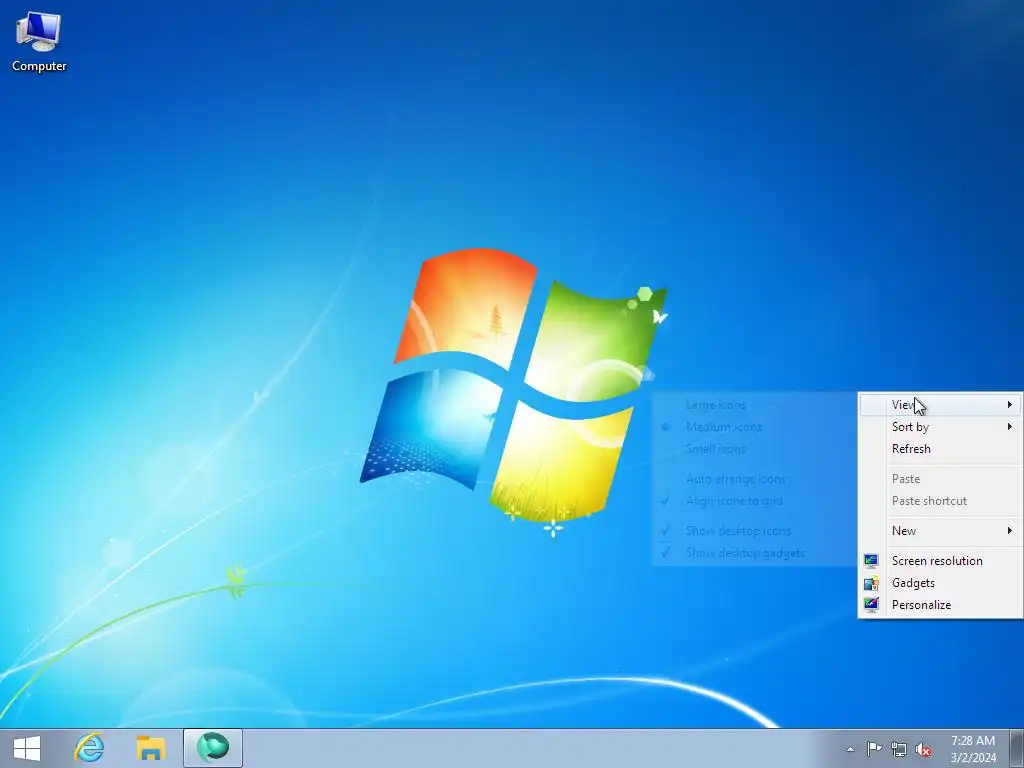Viewport: 1024px width, 768px height.
Task: Open the network tray icon
Action: pos(899,749)
